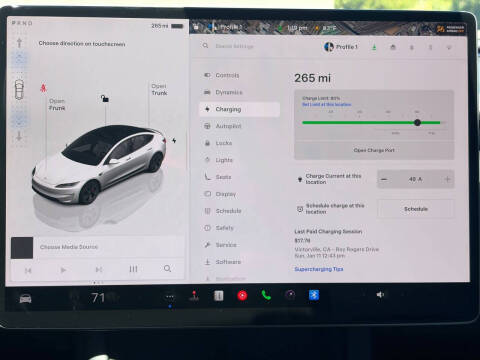Screen dimensions: 480x360
Task: Click the Search Settings field
Action: coord(235,46)
